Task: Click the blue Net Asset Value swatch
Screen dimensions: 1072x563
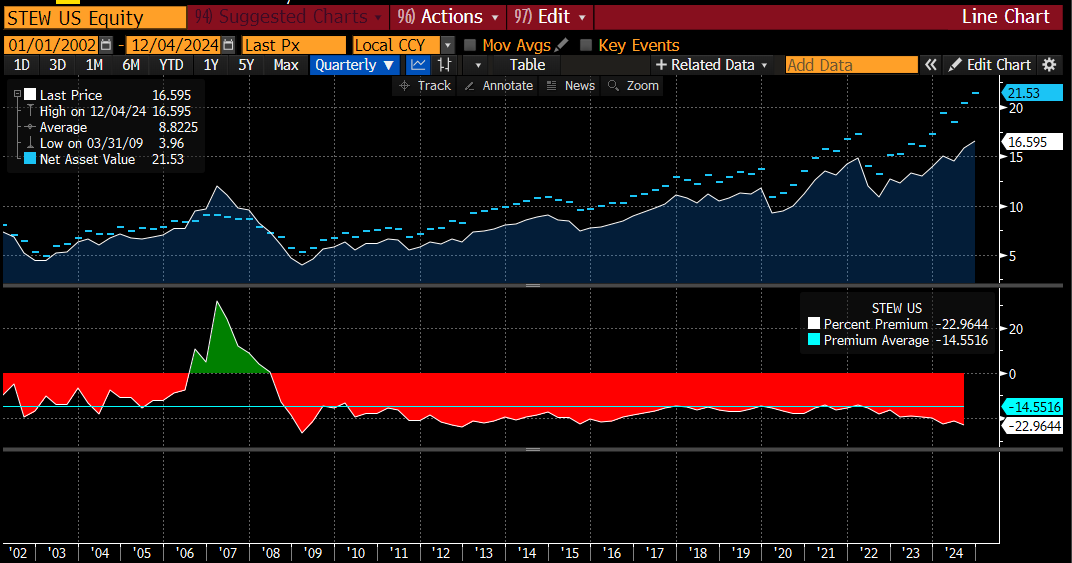Action: pyautogui.click(x=30, y=159)
